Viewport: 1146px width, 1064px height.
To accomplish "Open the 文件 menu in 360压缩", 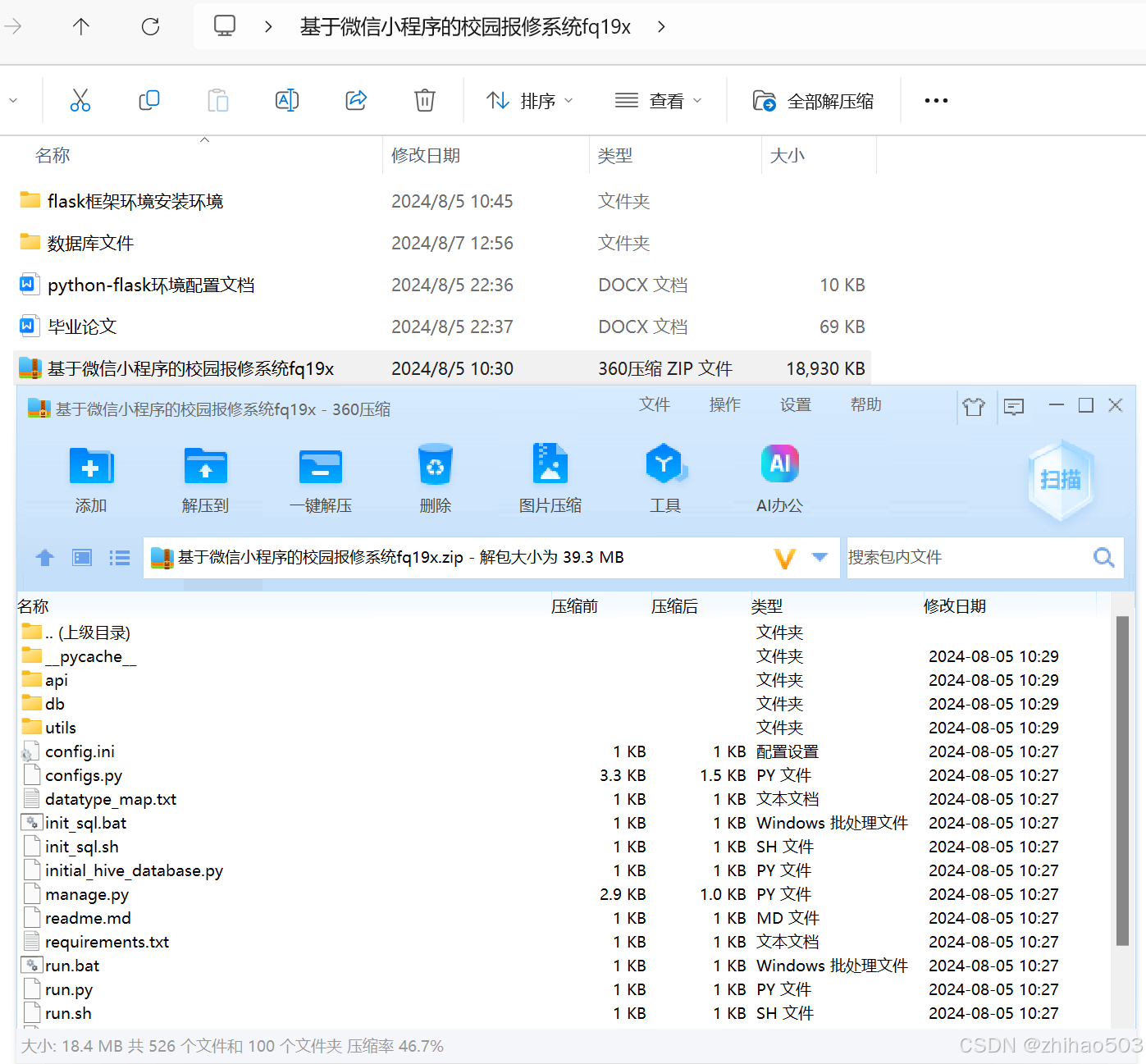I will pos(654,404).
